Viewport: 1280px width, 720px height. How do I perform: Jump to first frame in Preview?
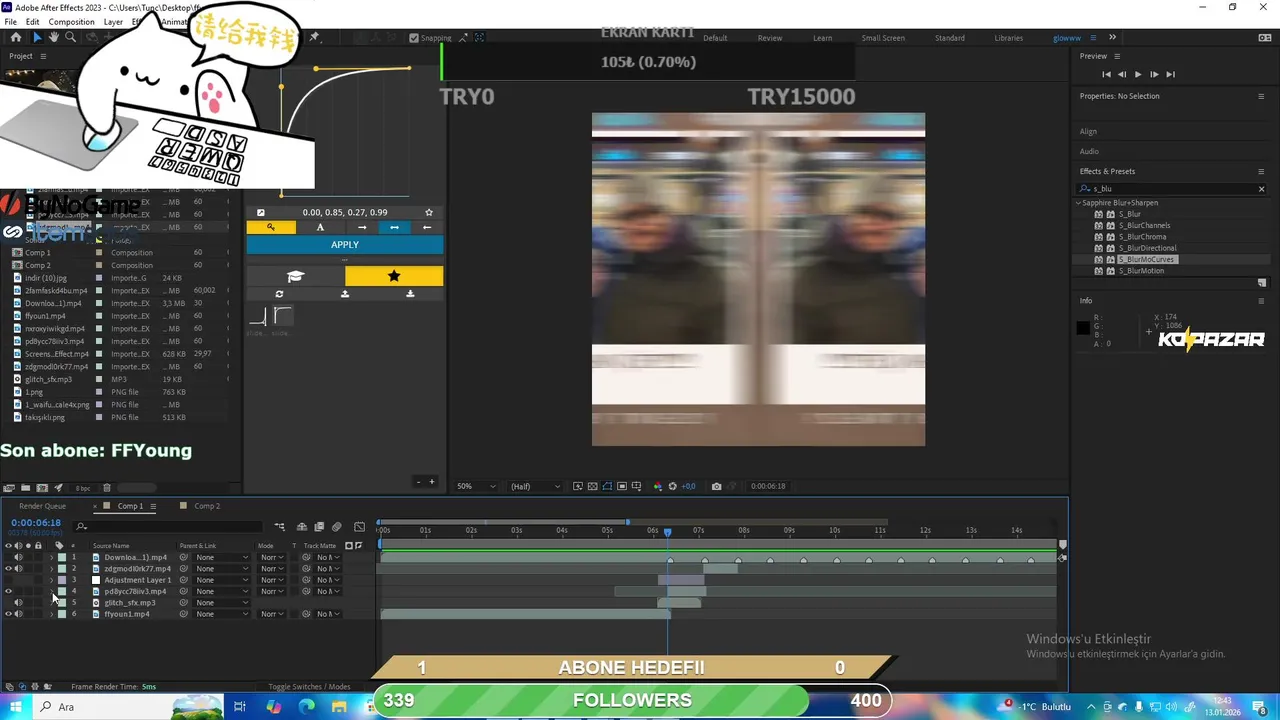coord(1106,74)
